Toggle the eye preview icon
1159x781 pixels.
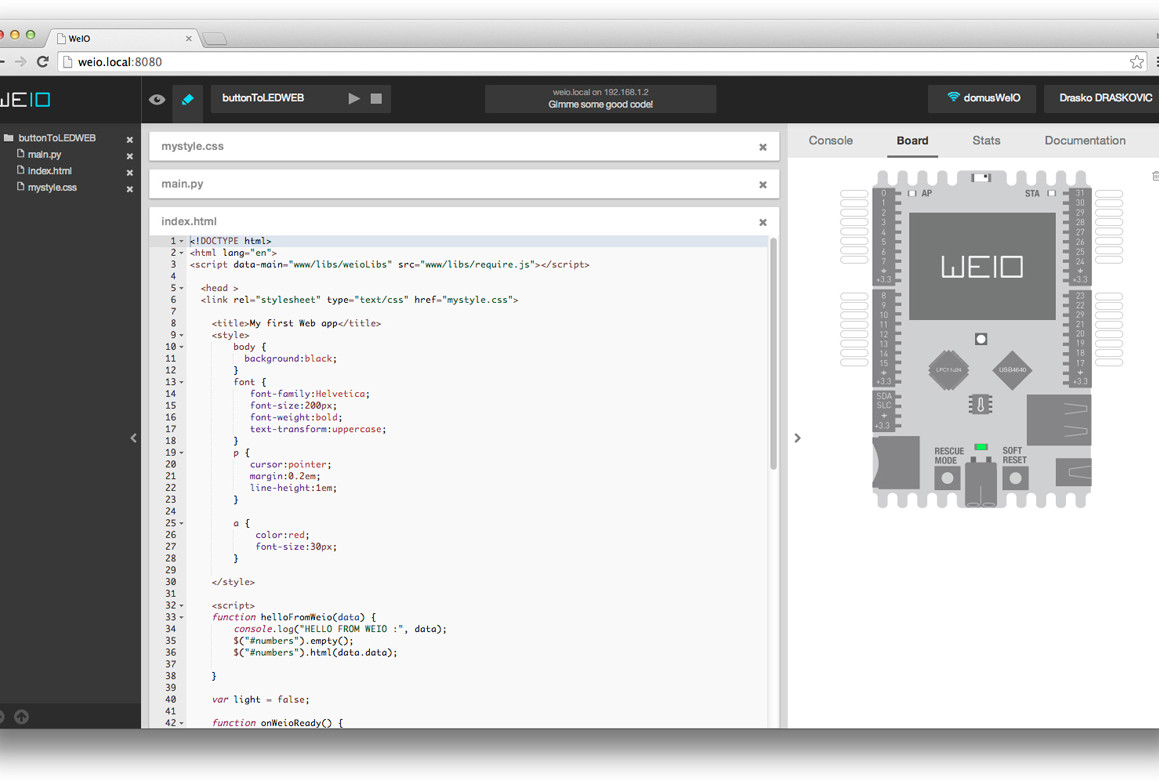point(157,99)
